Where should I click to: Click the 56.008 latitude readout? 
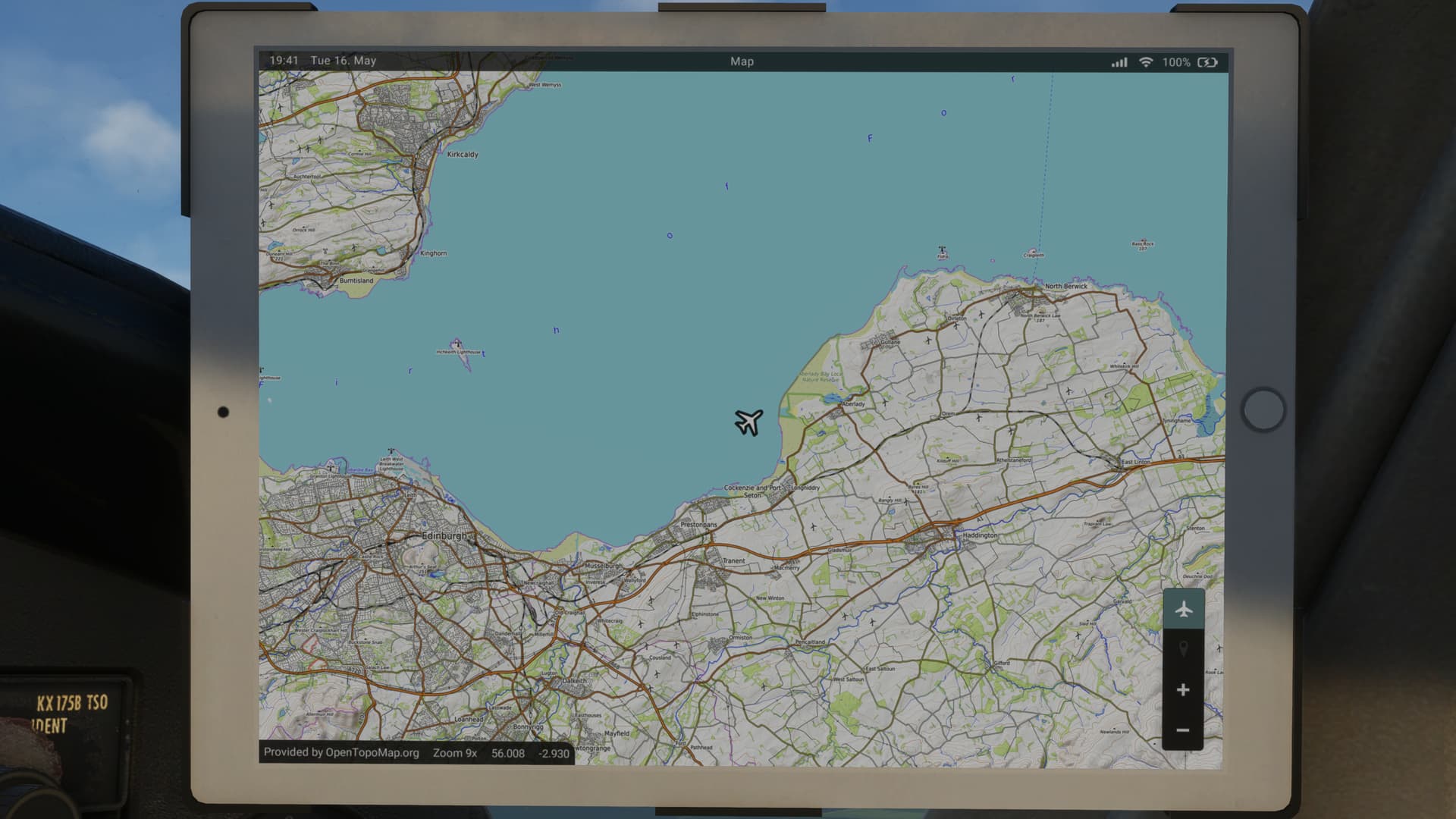pyautogui.click(x=507, y=753)
